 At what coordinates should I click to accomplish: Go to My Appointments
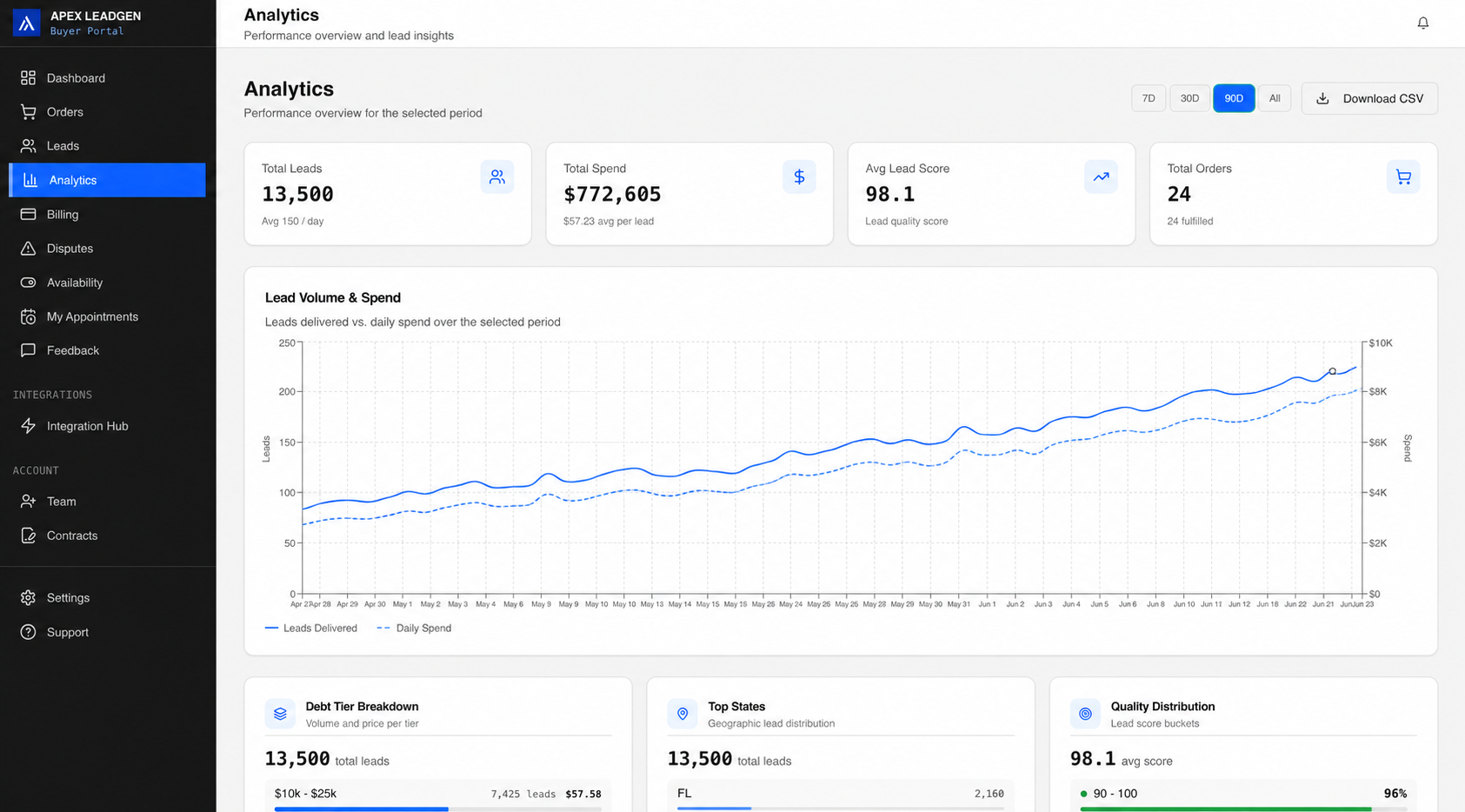[108, 316]
